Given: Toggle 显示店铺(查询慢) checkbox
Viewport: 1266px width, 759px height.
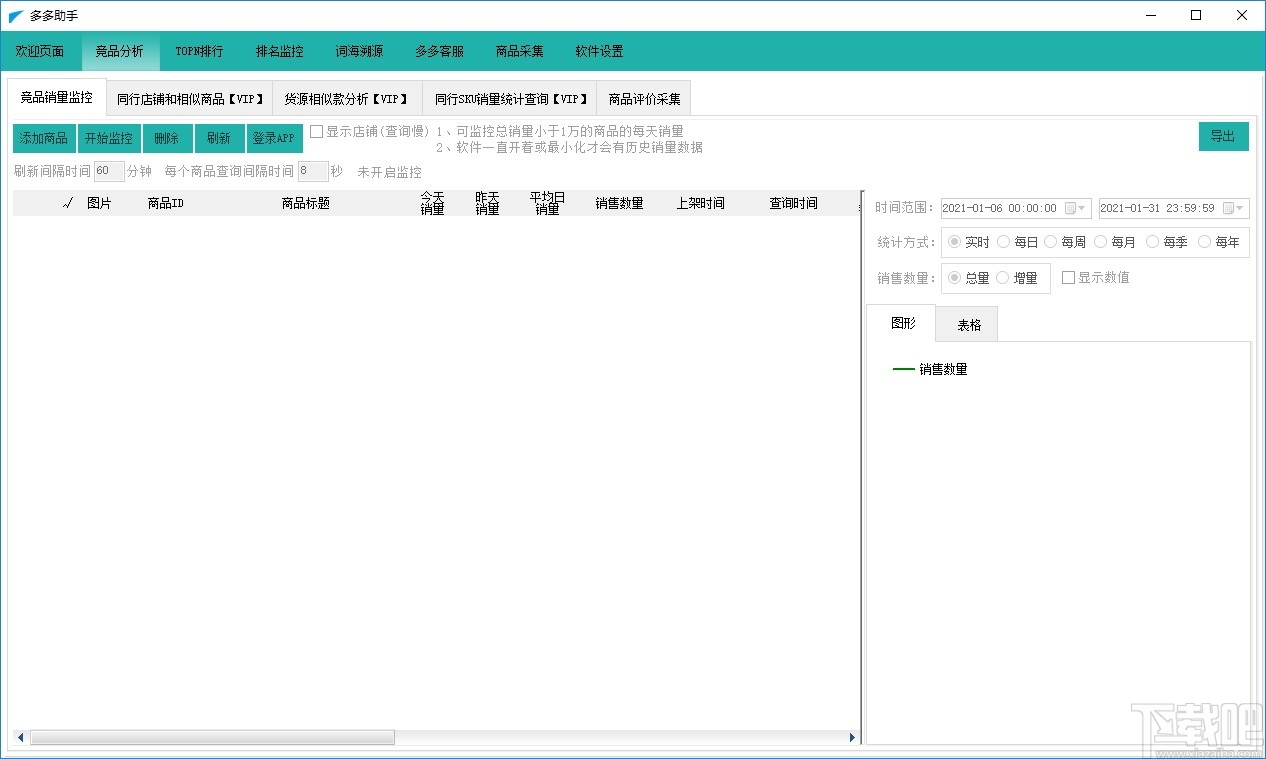Looking at the screenshot, I should [317, 131].
